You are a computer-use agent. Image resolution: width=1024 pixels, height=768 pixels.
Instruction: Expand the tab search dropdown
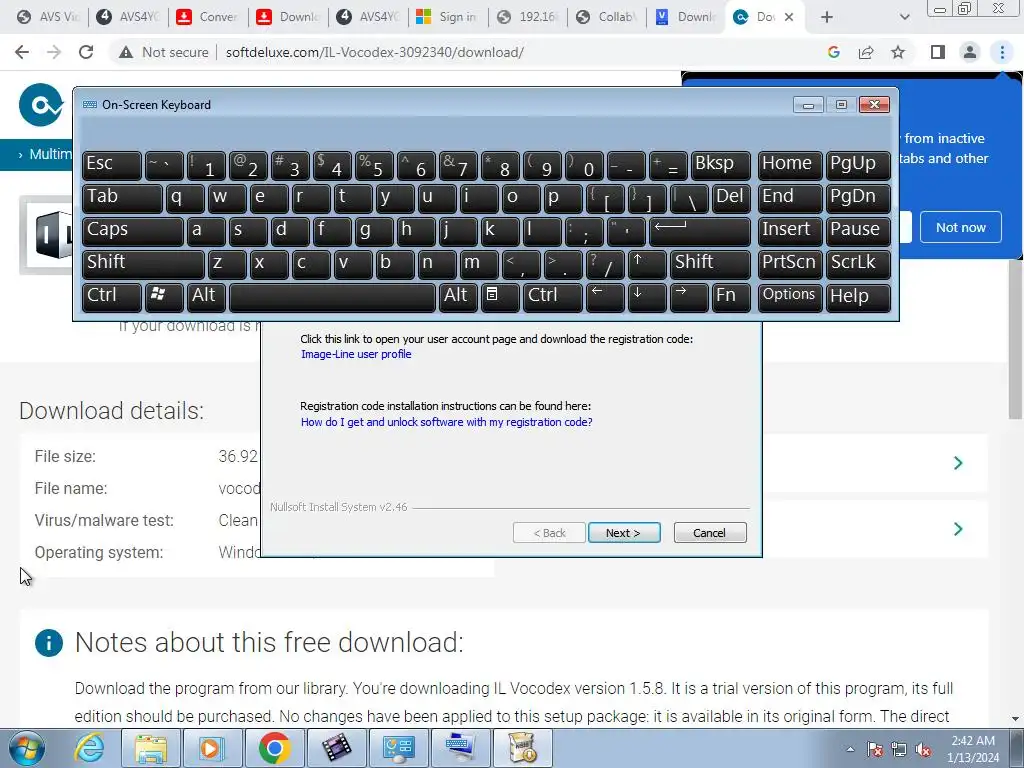pos(904,17)
